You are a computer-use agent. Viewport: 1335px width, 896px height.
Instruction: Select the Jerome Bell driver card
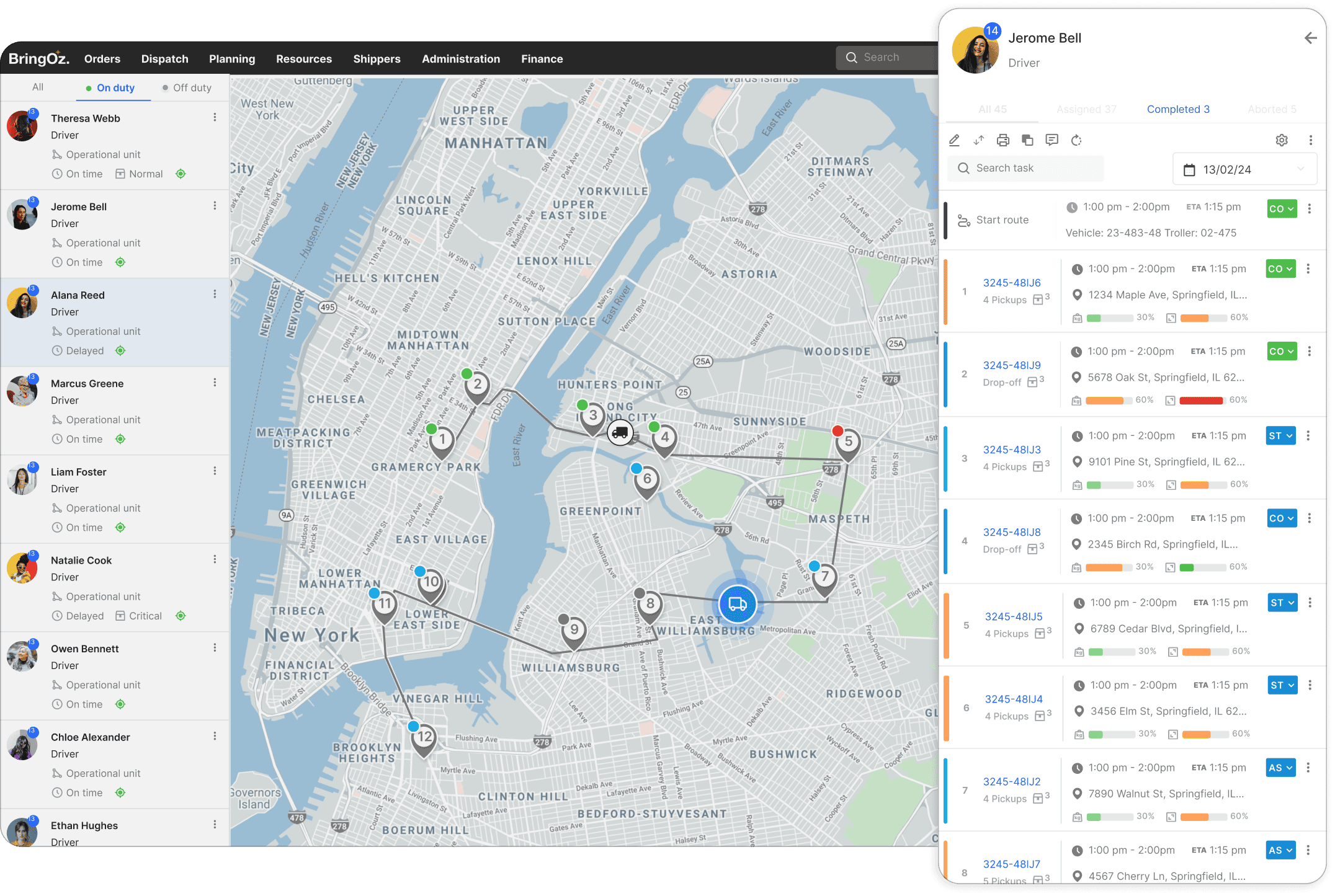click(115, 234)
